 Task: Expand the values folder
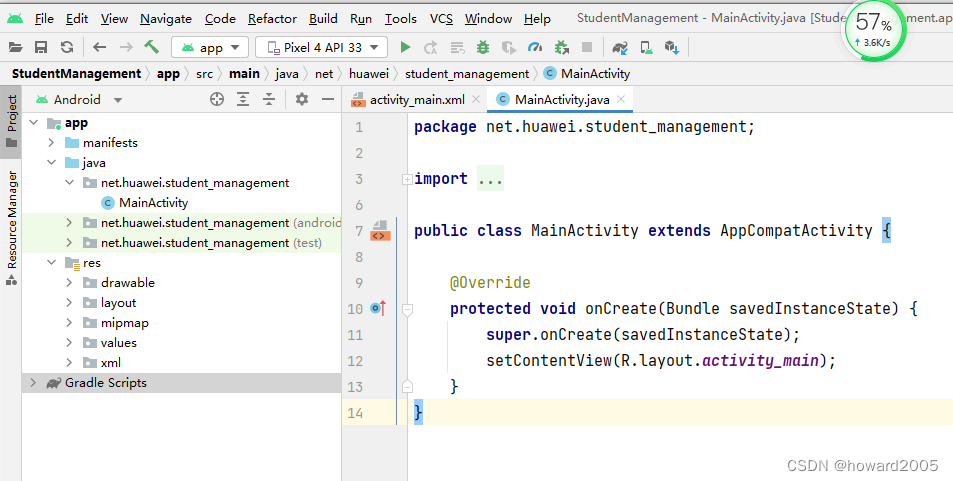69,343
